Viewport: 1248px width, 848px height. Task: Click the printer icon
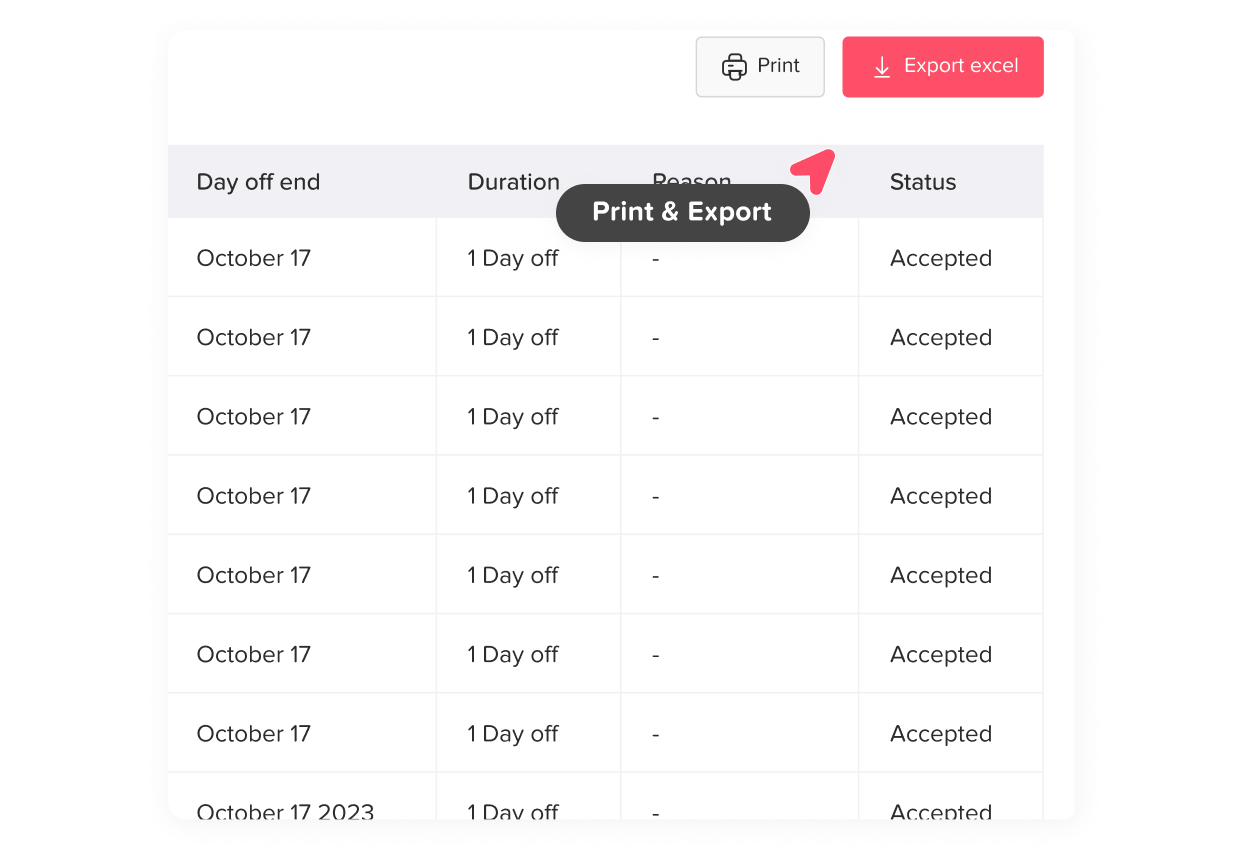click(734, 67)
